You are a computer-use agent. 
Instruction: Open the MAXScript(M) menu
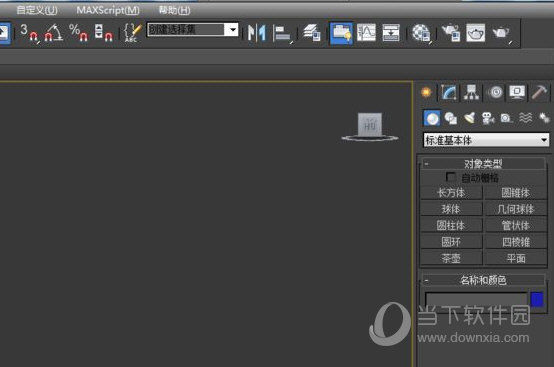point(108,10)
